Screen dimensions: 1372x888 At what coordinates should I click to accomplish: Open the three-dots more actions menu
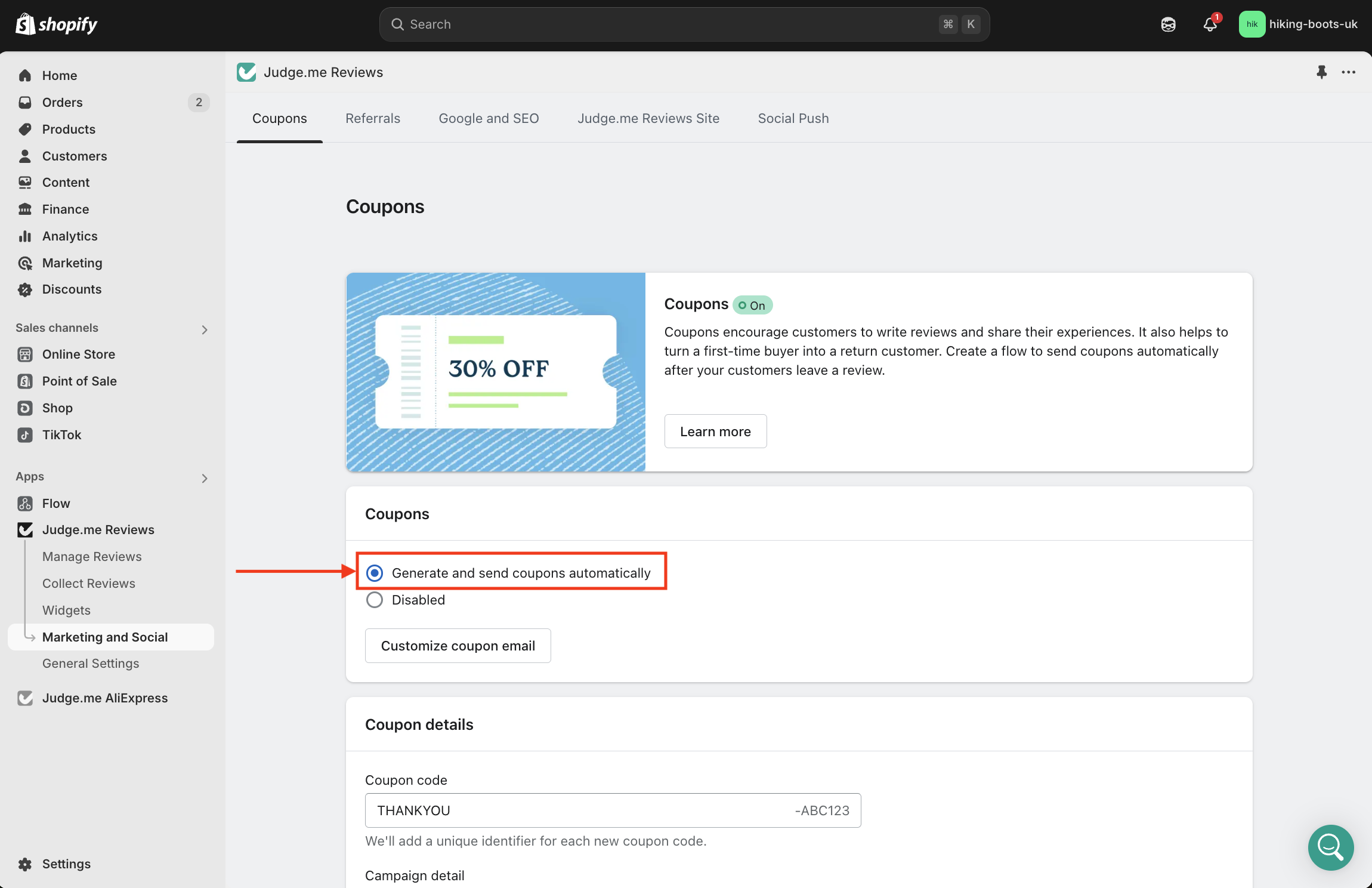pos(1348,72)
